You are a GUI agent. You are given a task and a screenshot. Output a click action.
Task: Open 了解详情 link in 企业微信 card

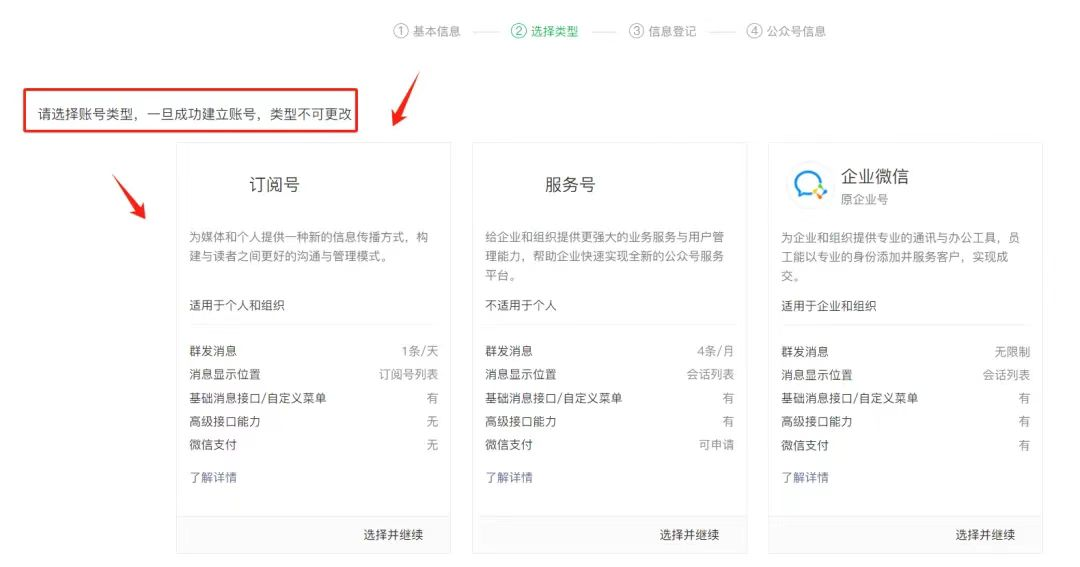coord(805,477)
